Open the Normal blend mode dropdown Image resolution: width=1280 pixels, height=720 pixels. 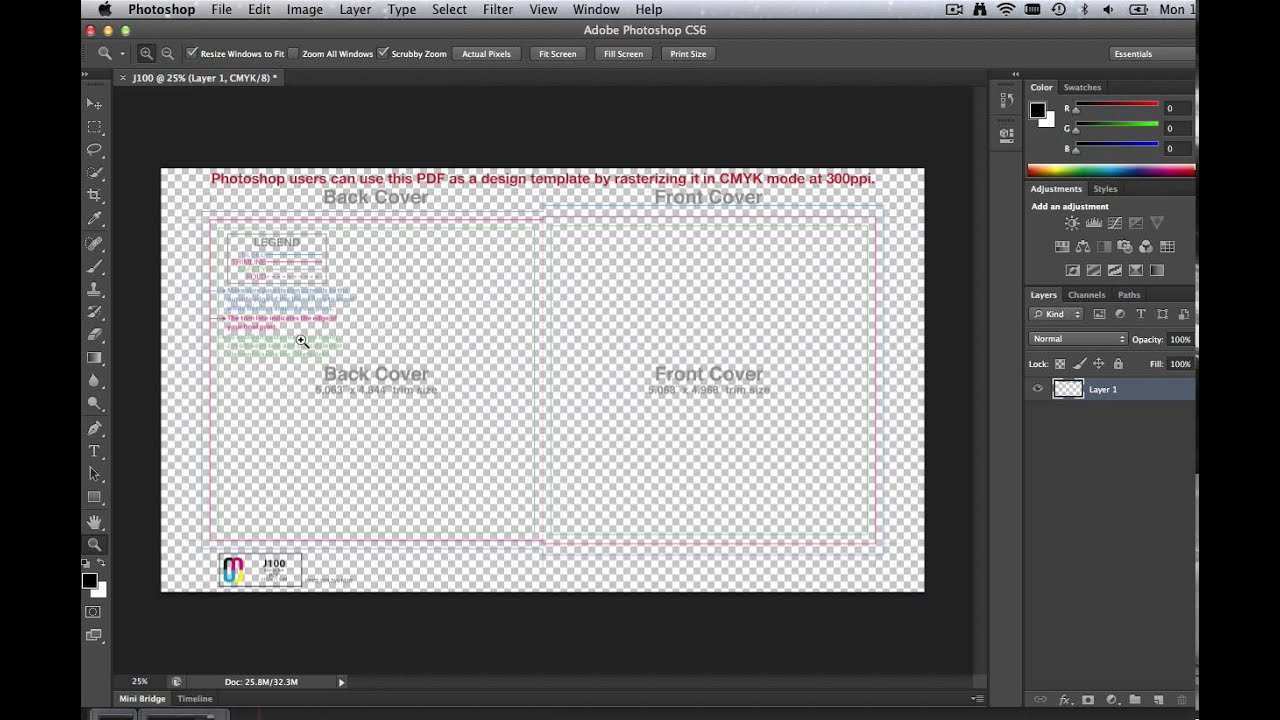[x=1078, y=339]
